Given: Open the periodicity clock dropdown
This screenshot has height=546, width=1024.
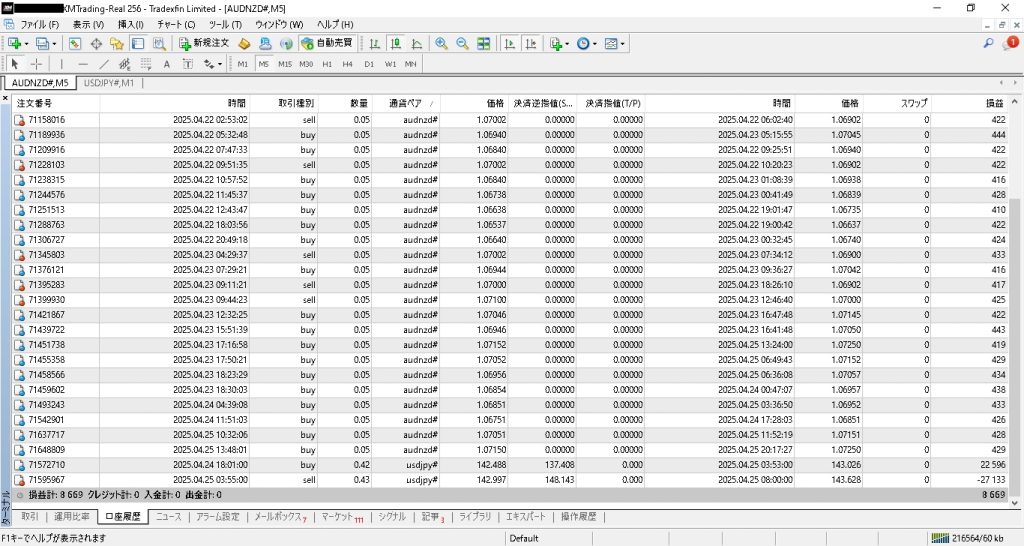Looking at the screenshot, I should (x=594, y=44).
